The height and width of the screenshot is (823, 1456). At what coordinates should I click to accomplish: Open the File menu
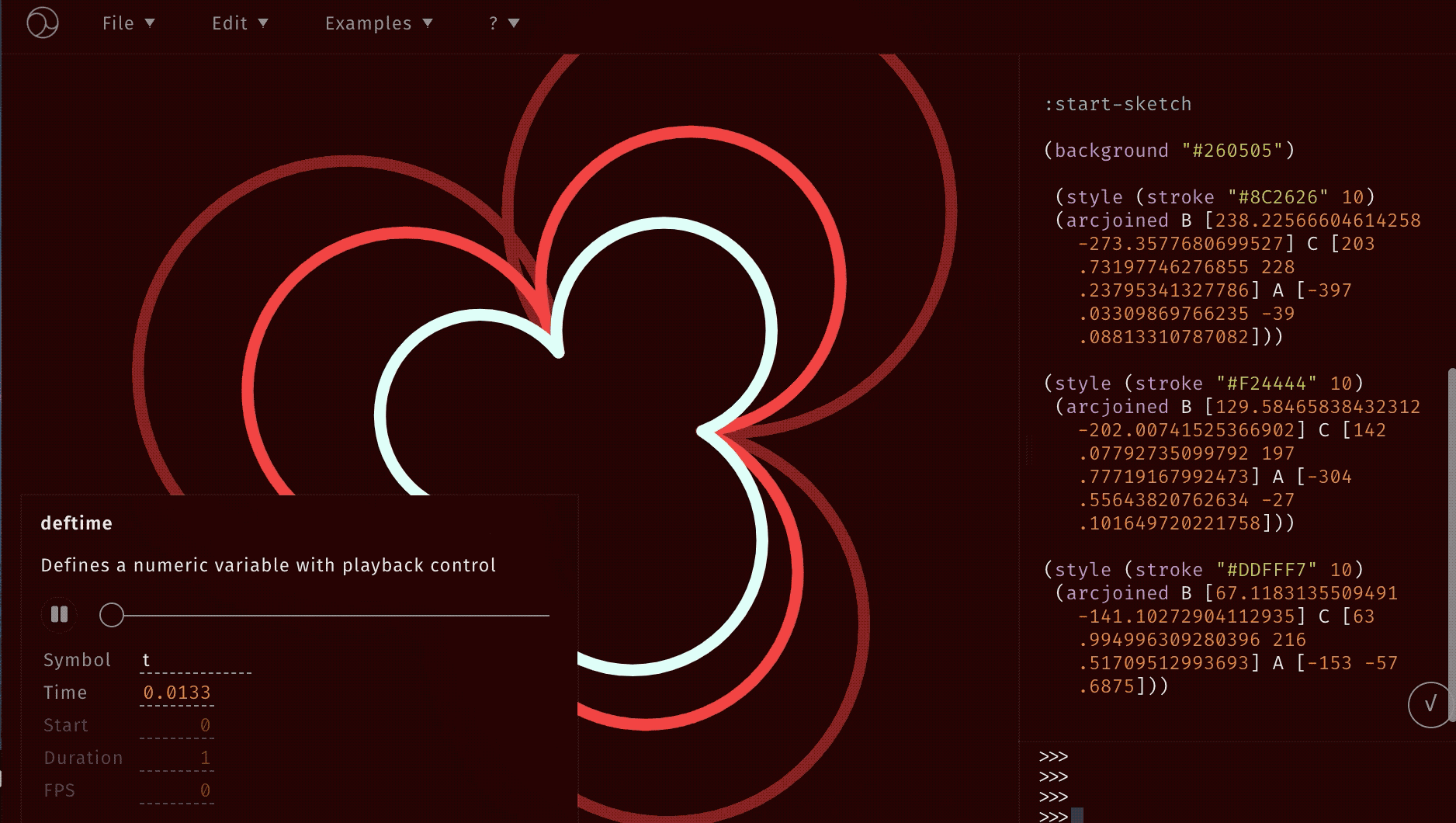click(128, 23)
